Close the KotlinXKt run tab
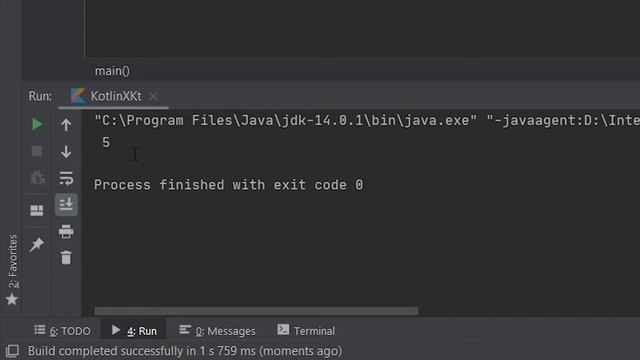The image size is (640, 360). click(153, 96)
